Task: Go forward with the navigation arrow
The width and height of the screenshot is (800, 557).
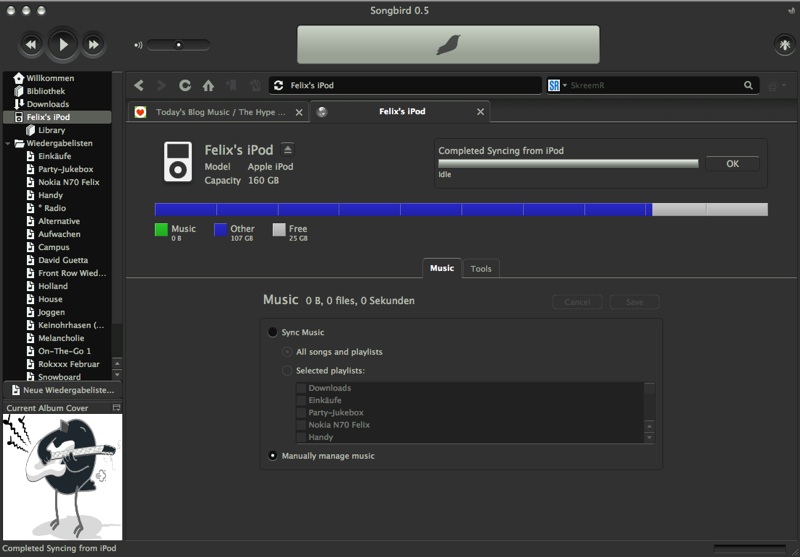Action: pyautogui.click(x=161, y=85)
